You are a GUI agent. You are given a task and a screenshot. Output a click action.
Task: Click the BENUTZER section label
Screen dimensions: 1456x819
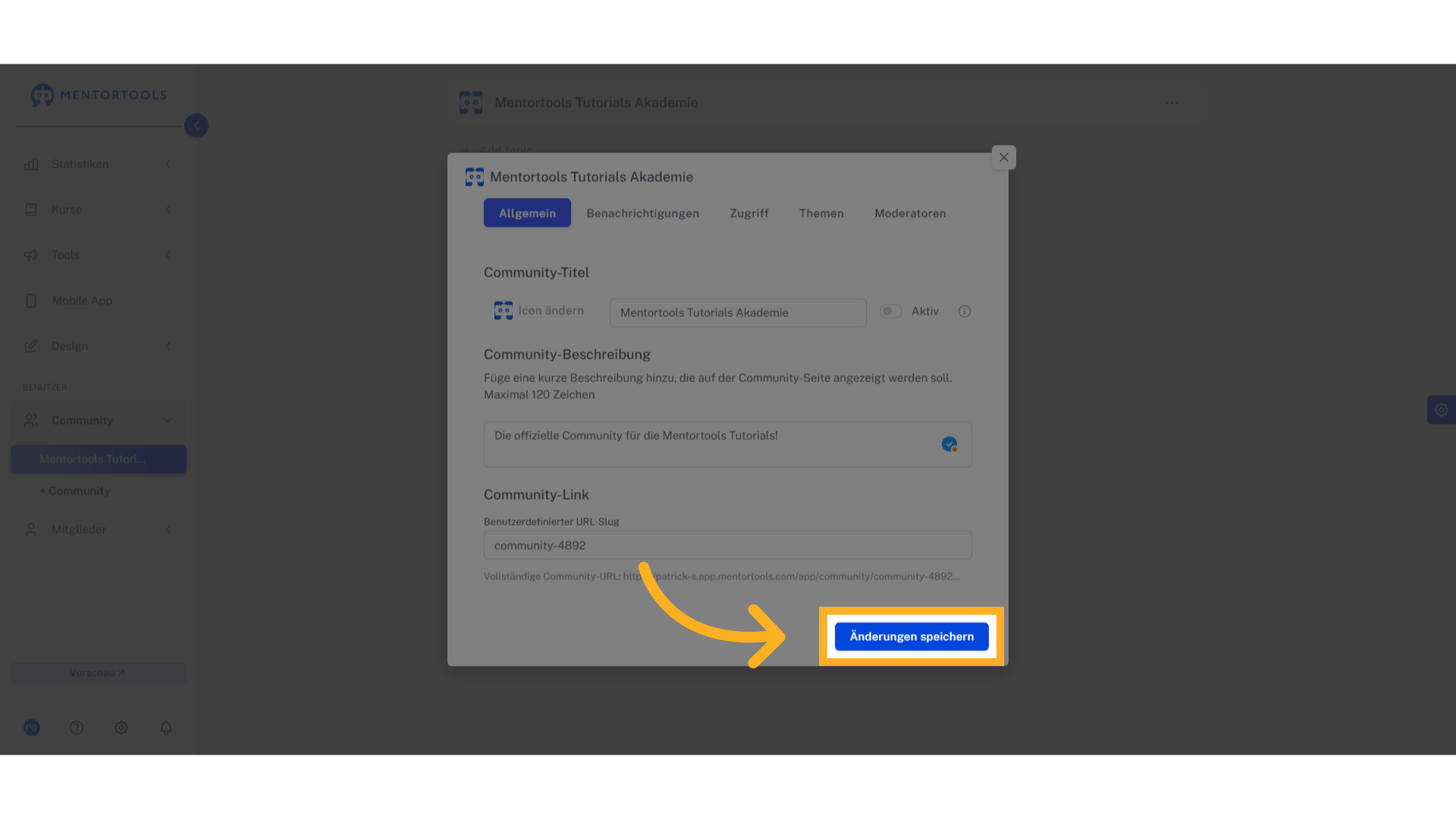45,388
